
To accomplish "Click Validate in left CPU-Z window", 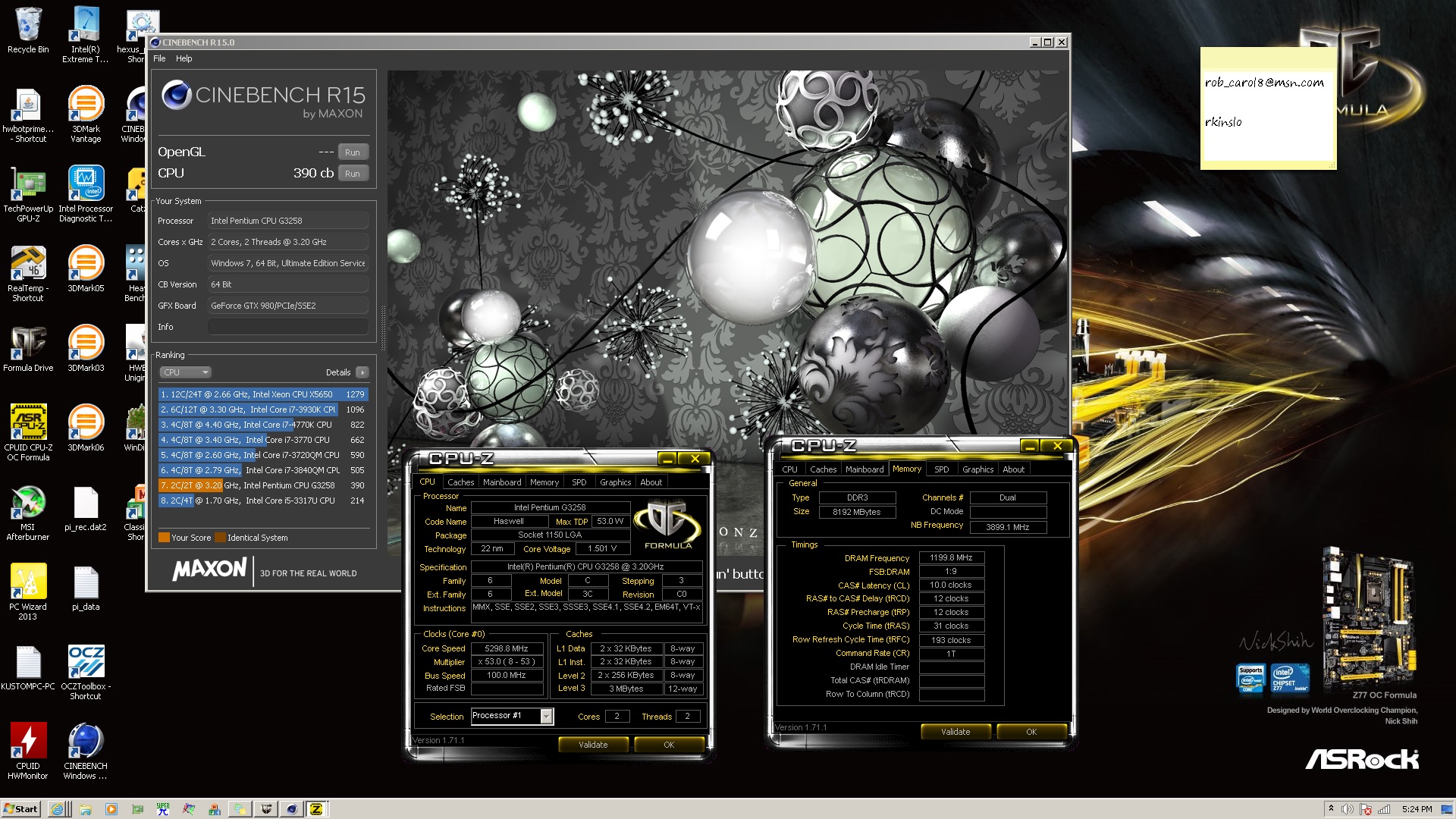I will pos(593,745).
